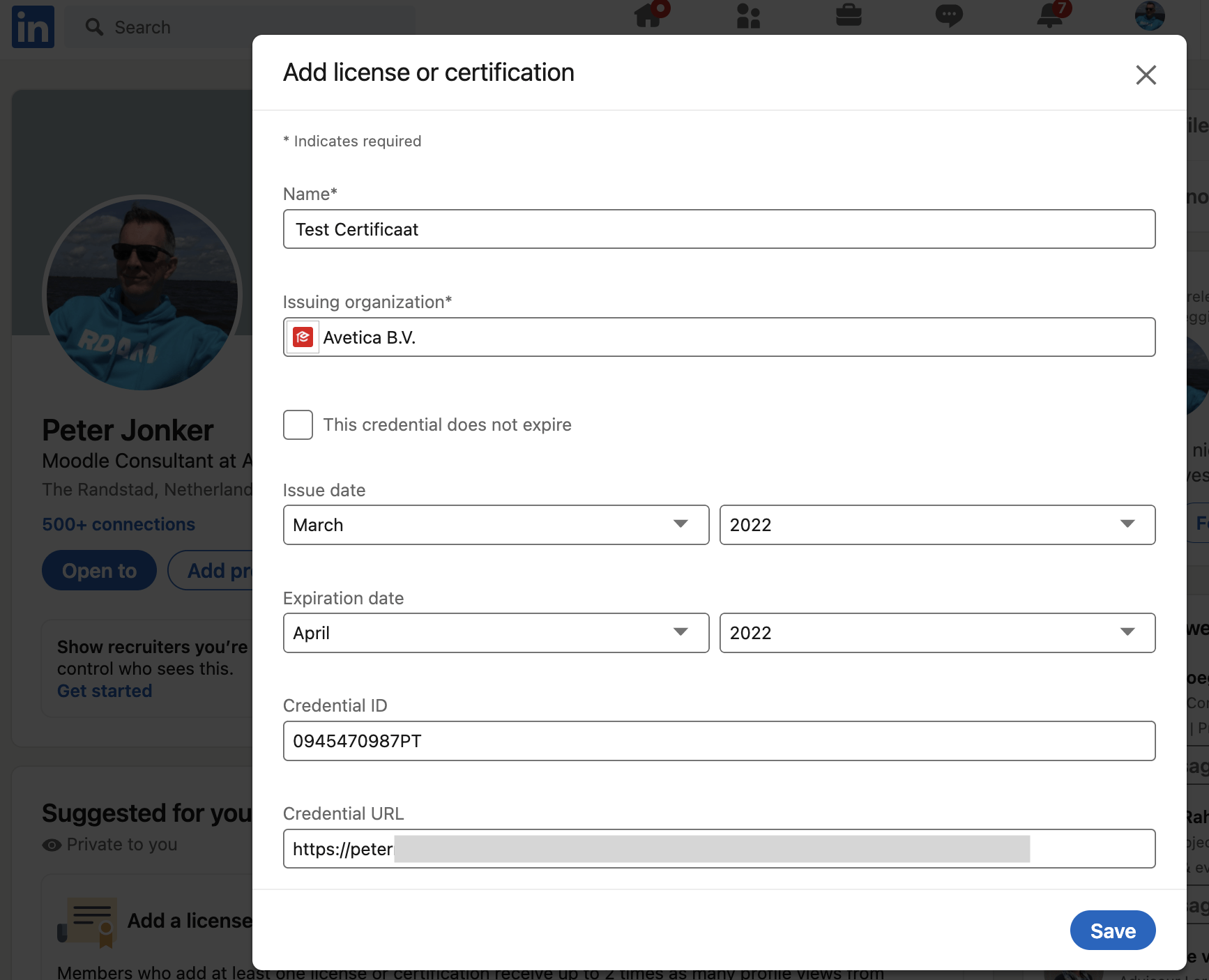The width and height of the screenshot is (1209, 980).
Task: Click the Peter Jonker name heading
Action: click(x=128, y=430)
